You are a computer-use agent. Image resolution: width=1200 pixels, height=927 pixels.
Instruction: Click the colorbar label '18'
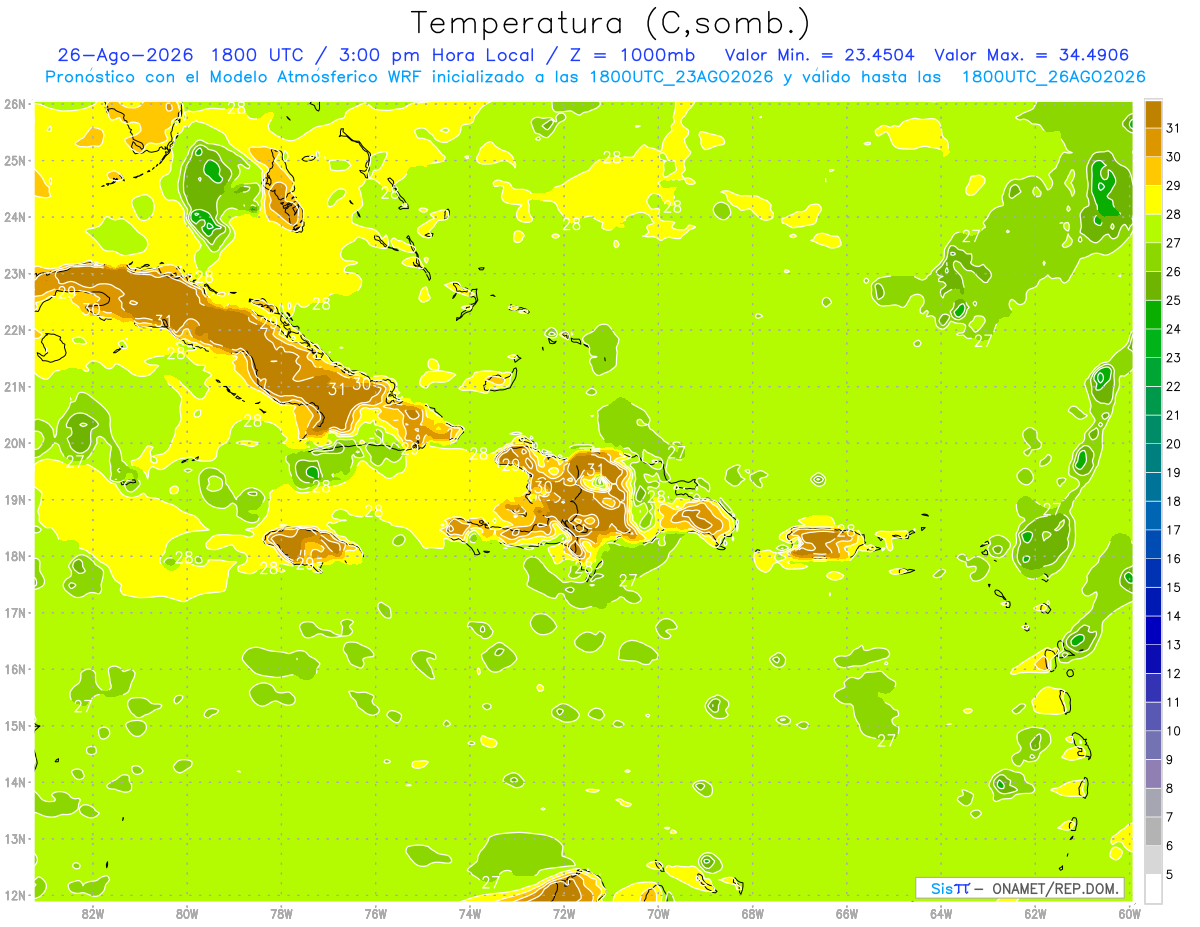tap(1173, 501)
